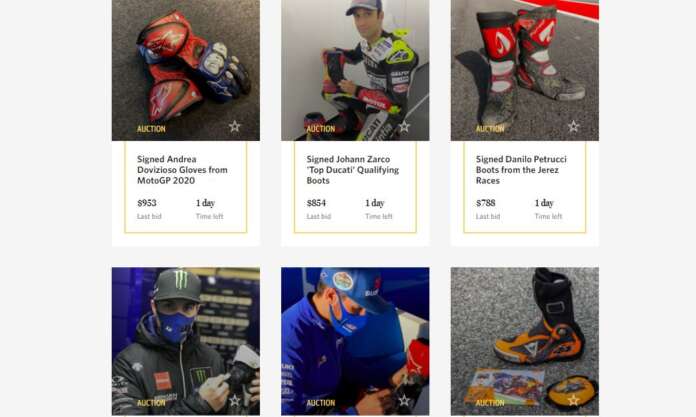Open the Monster cap masked rider photo

click(186, 341)
